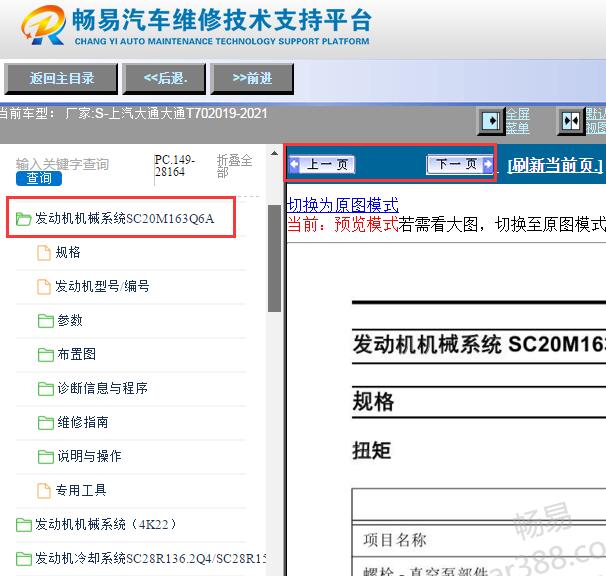Open the 规格 document
Image resolution: width=606 pixels, height=576 pixels.
coord(68,252)
